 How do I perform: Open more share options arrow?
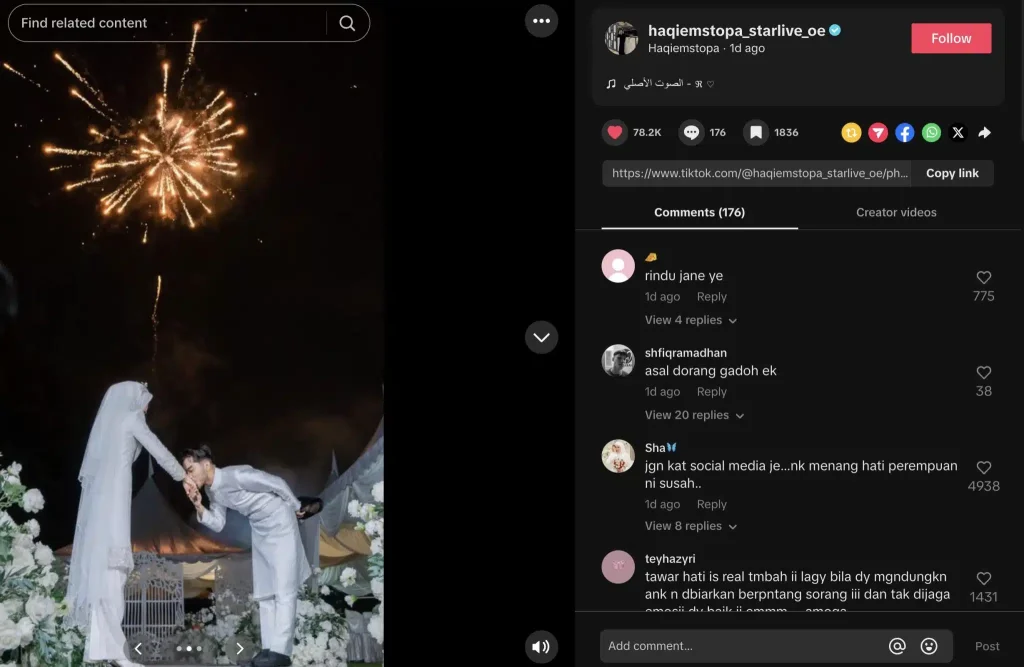[x=984, y=132]
